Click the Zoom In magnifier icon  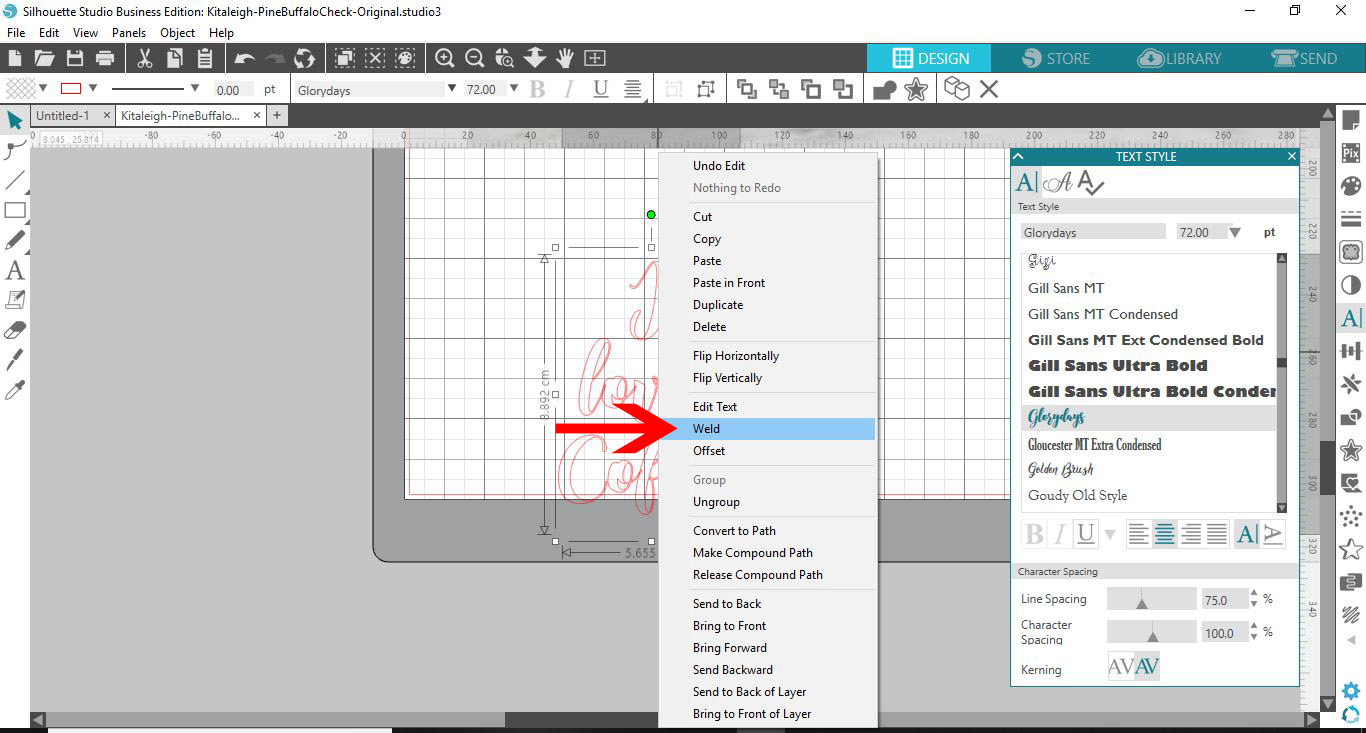coord(445,58)
